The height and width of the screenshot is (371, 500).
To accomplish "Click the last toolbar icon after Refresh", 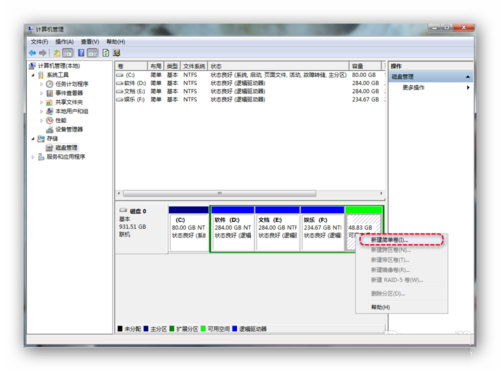I will tap(116, 53).
